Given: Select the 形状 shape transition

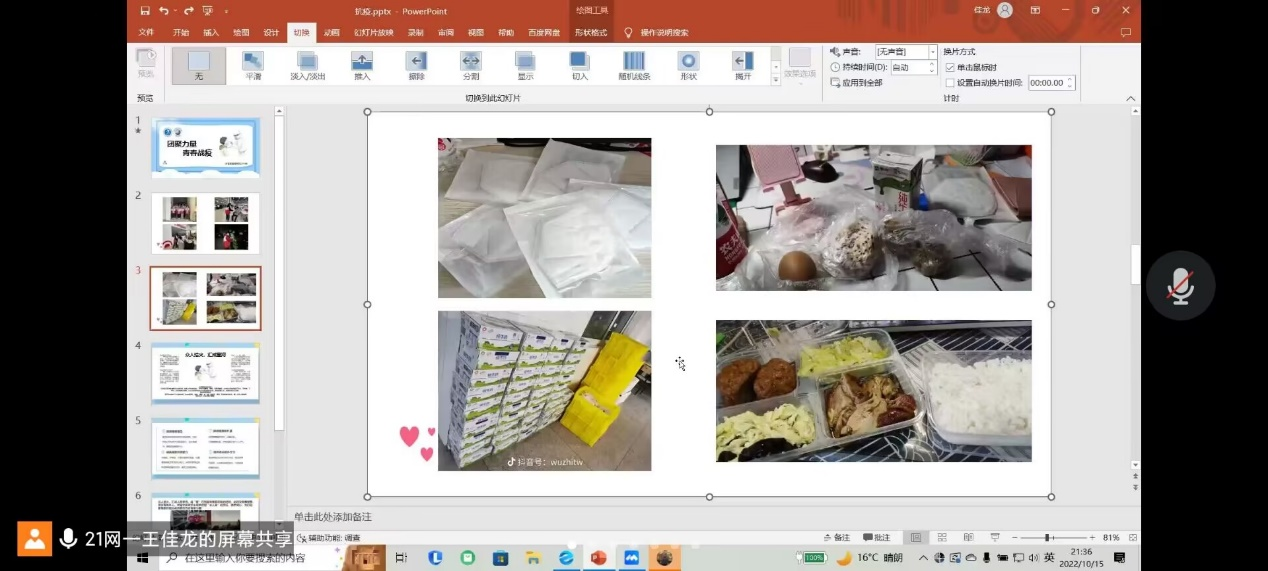Looking at the screenshot, I should 688,65.
